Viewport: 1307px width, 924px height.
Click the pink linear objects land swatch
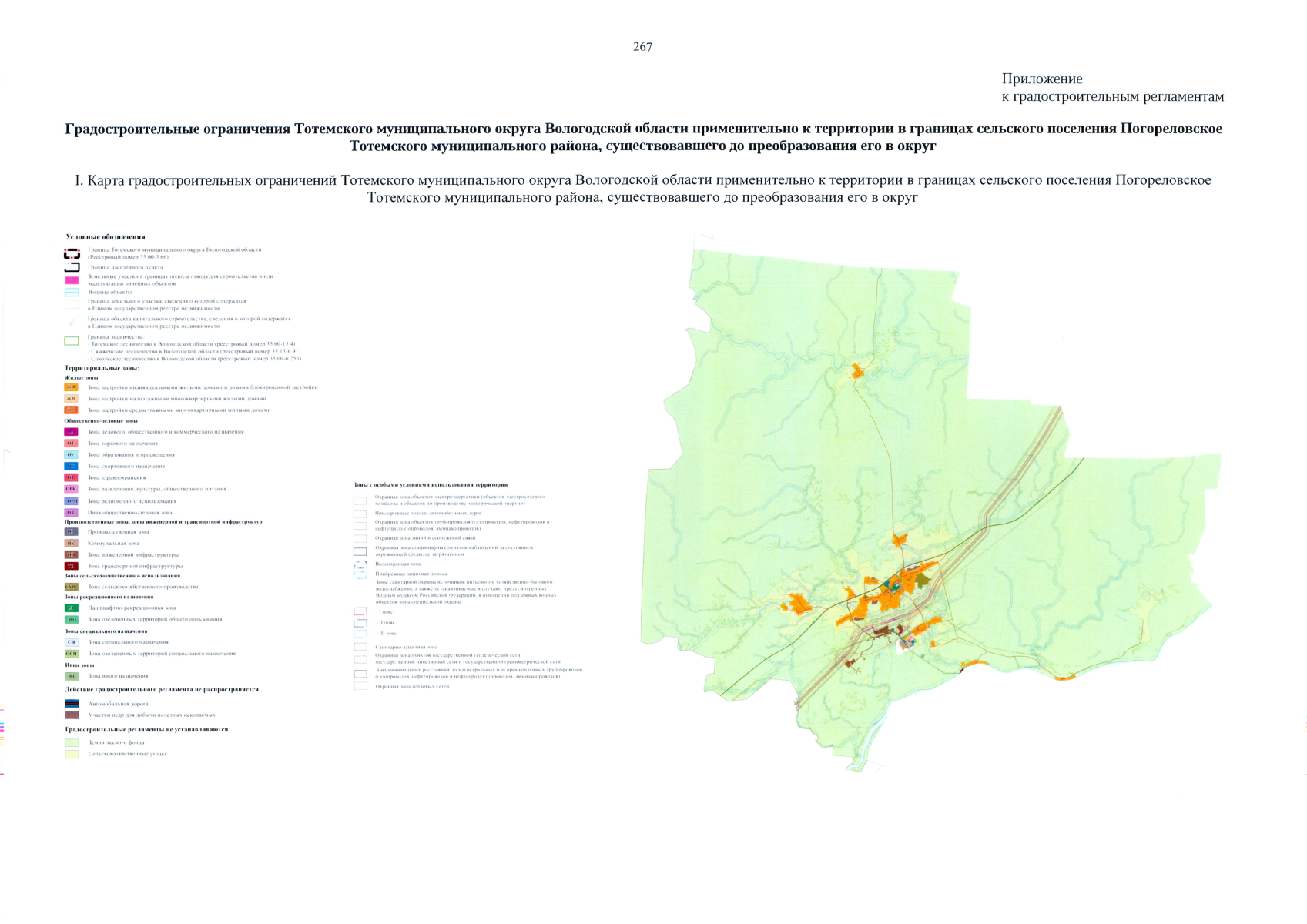(x=72, y=280)
